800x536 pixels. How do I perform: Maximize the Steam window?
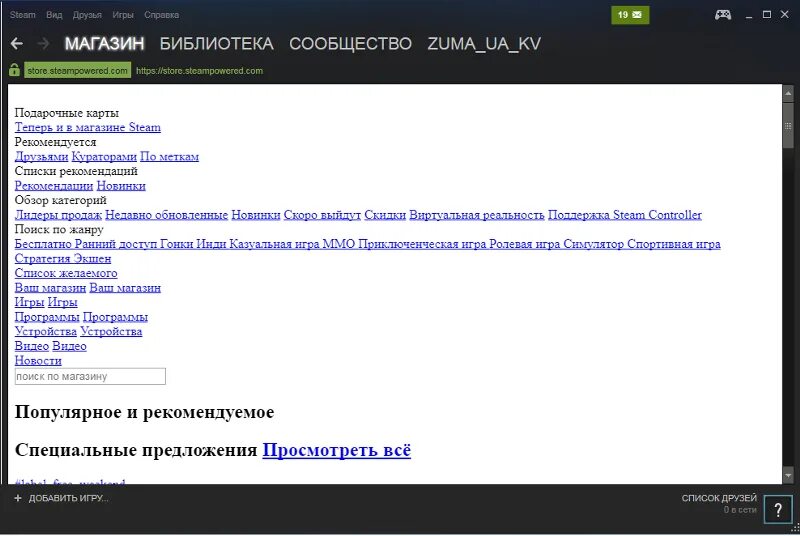[x=766, y=15]
